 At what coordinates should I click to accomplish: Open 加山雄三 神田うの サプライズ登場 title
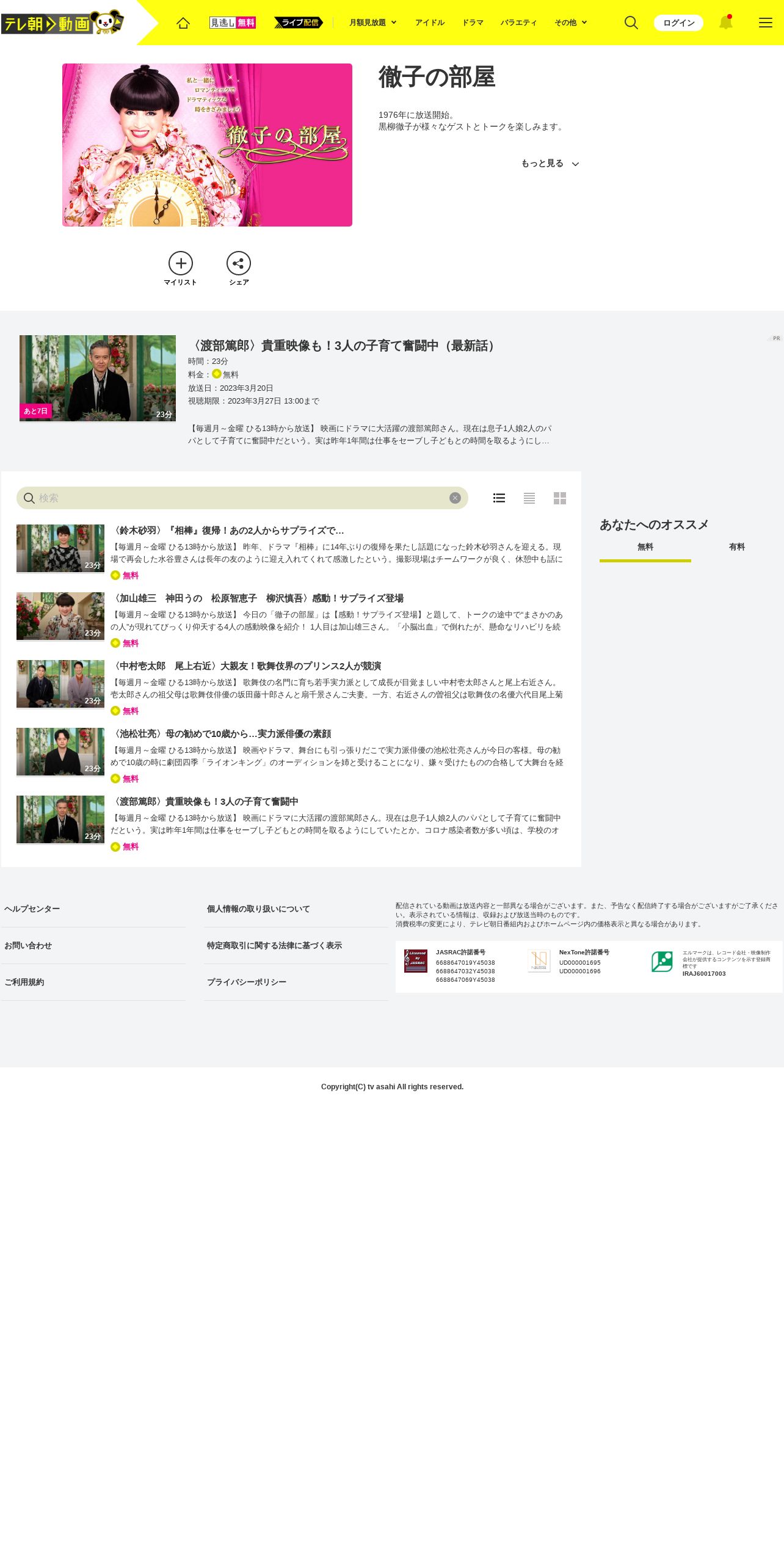click(x=257, y=598)
